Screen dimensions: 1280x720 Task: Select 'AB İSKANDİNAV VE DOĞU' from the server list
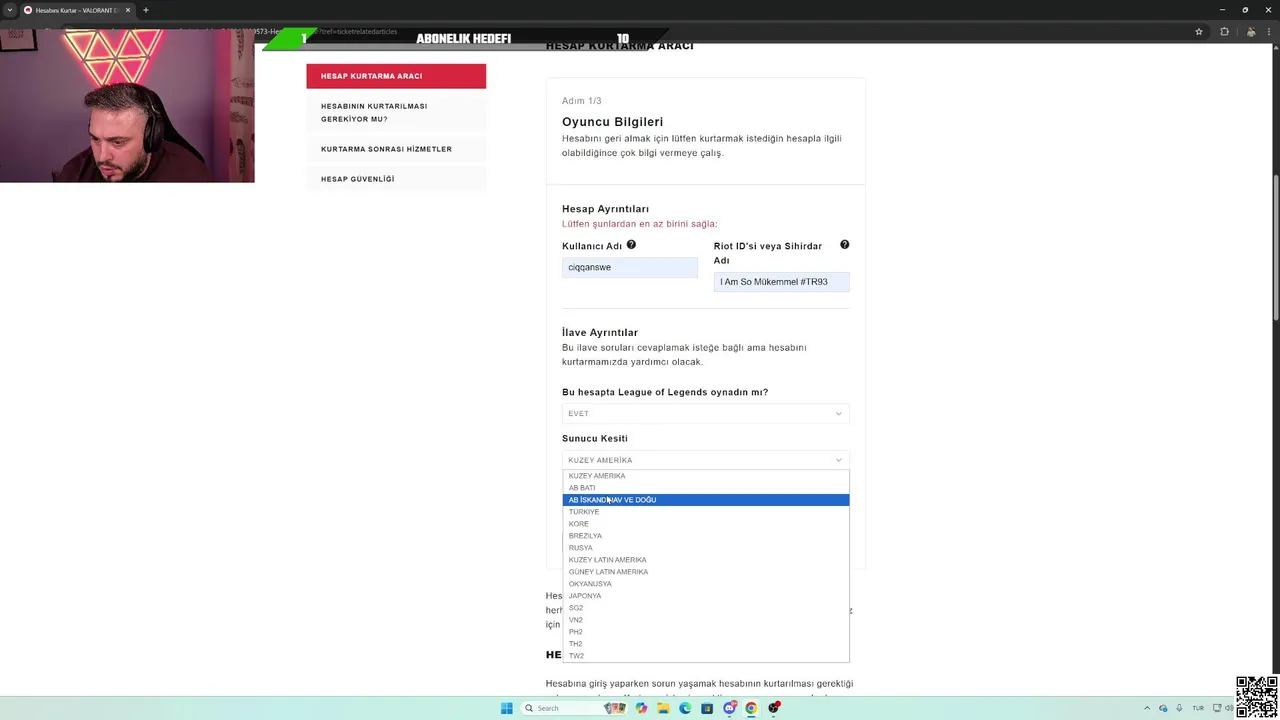tap(705, 500)
